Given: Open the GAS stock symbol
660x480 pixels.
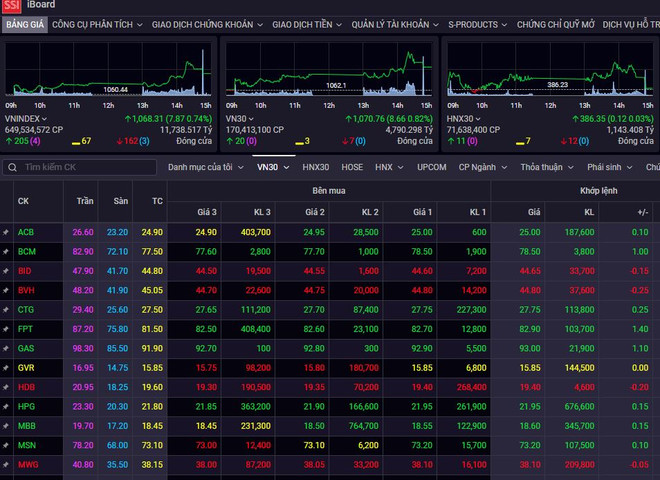Looking at the screenshot, I should click(x=26, y=348).
